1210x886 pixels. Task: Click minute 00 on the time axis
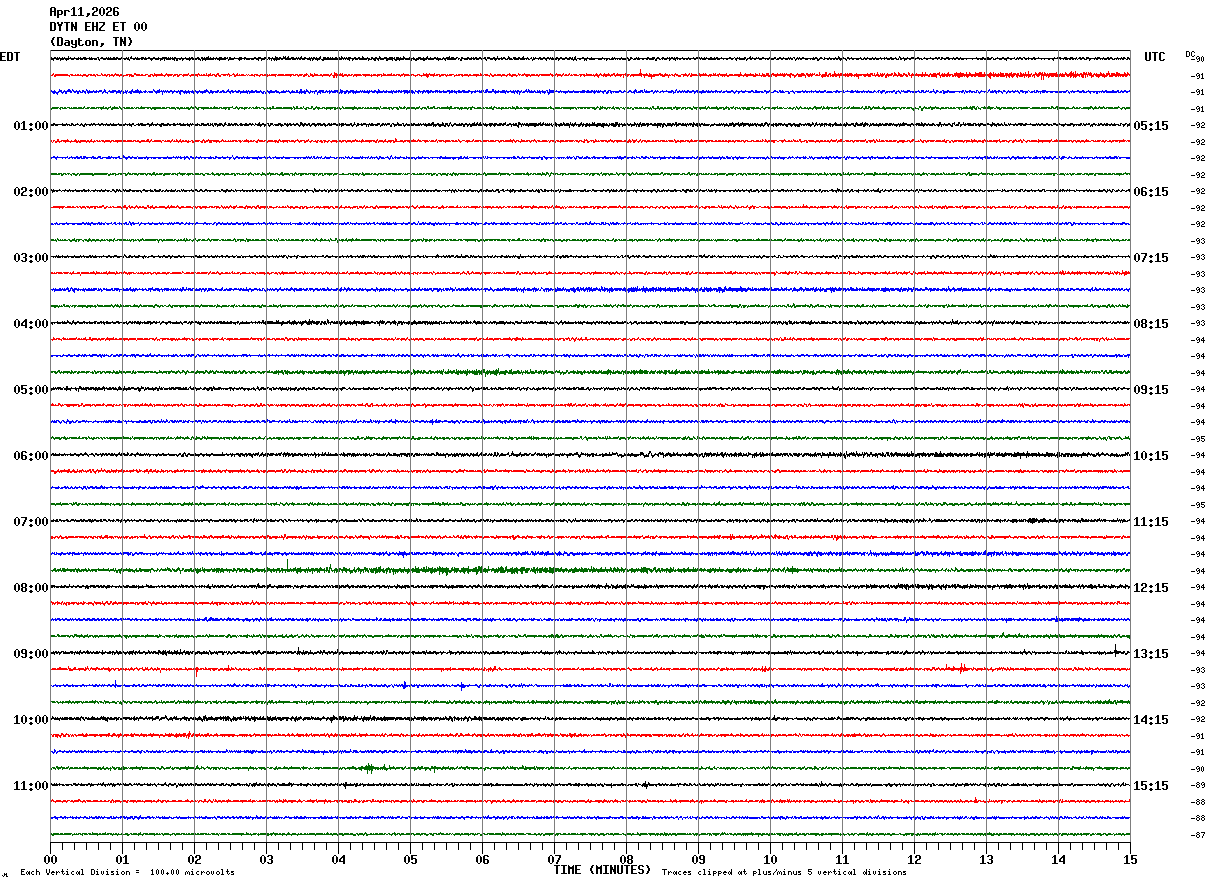(50, 859)
